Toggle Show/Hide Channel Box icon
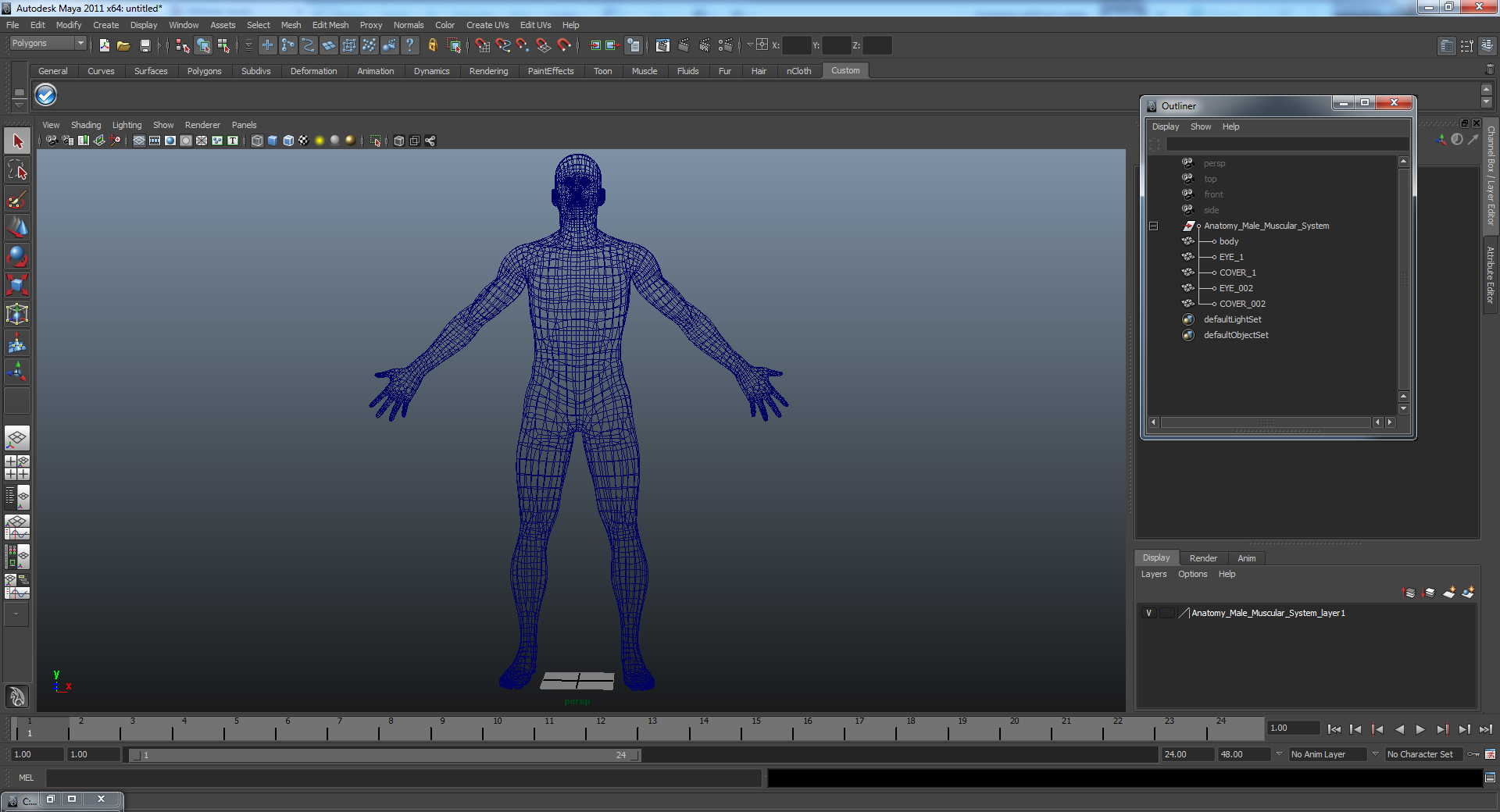Viewport: 1500px width, 812px height. point(1487,46)
